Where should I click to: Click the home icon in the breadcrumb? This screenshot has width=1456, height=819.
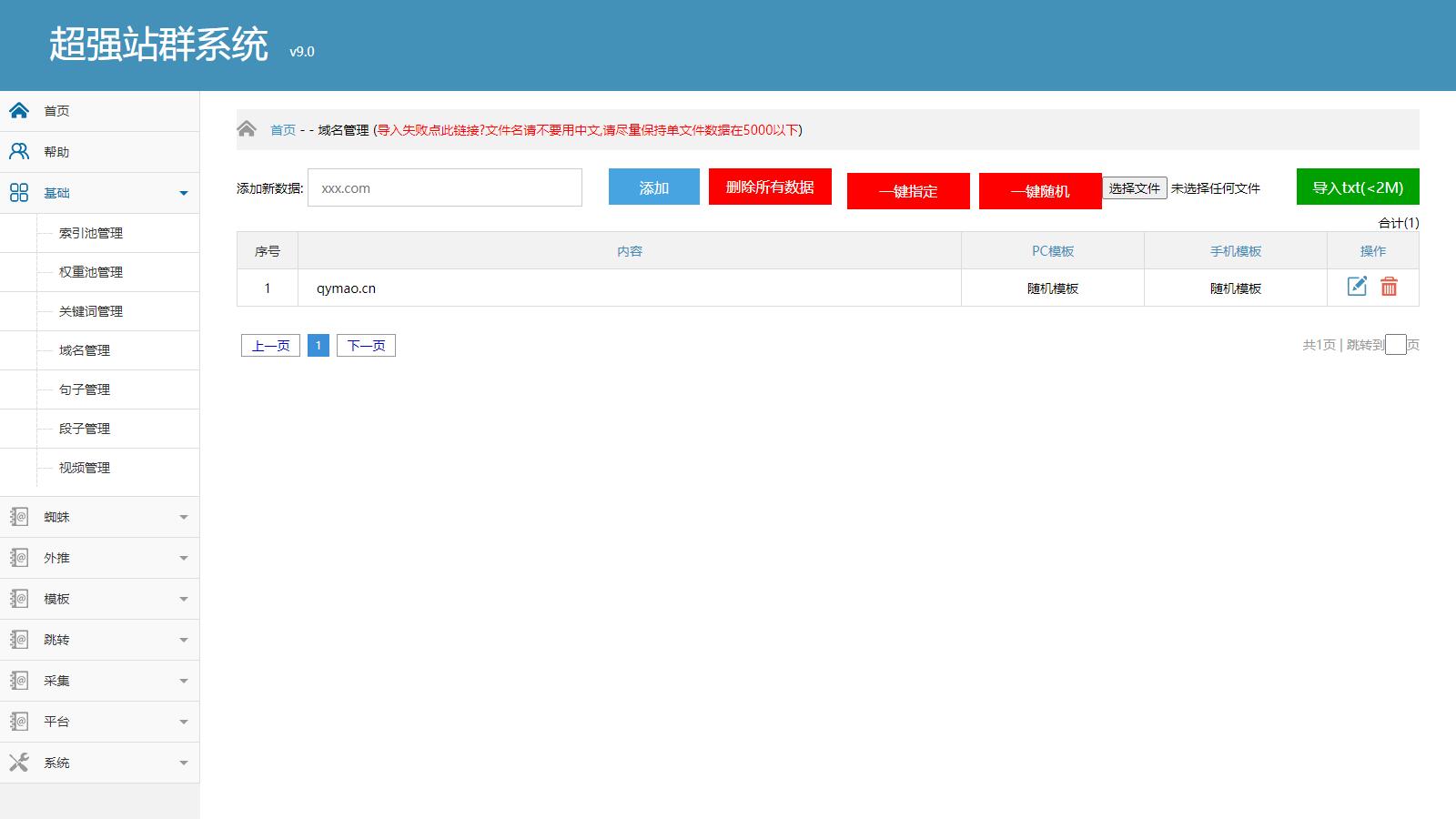(247, 129)
